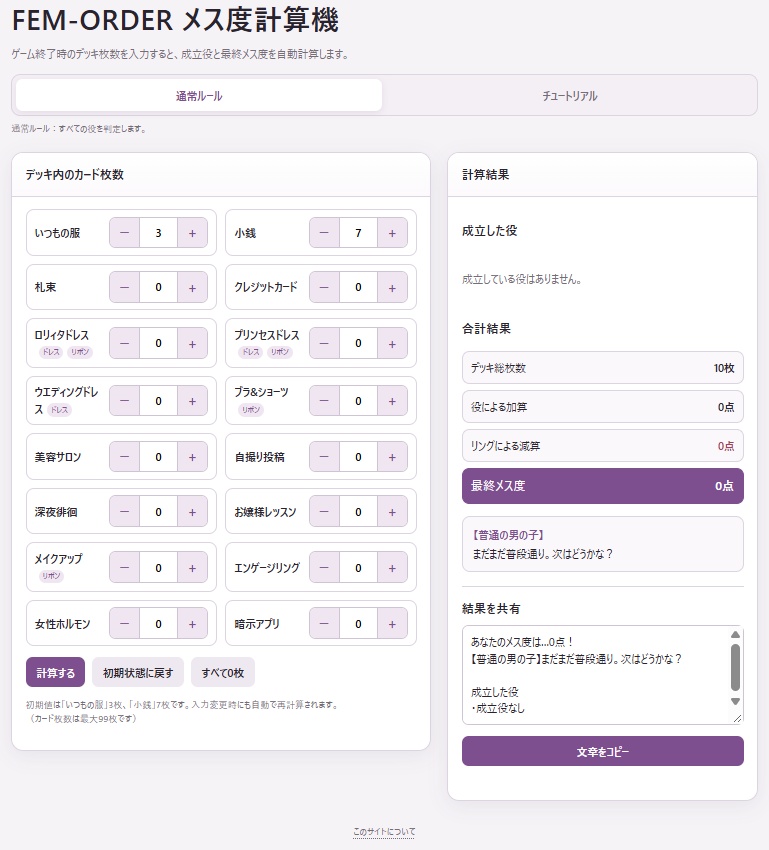Select the デッキ総枚数 10枚 row
The image size is (769, 850).
(x=603, y=368)
